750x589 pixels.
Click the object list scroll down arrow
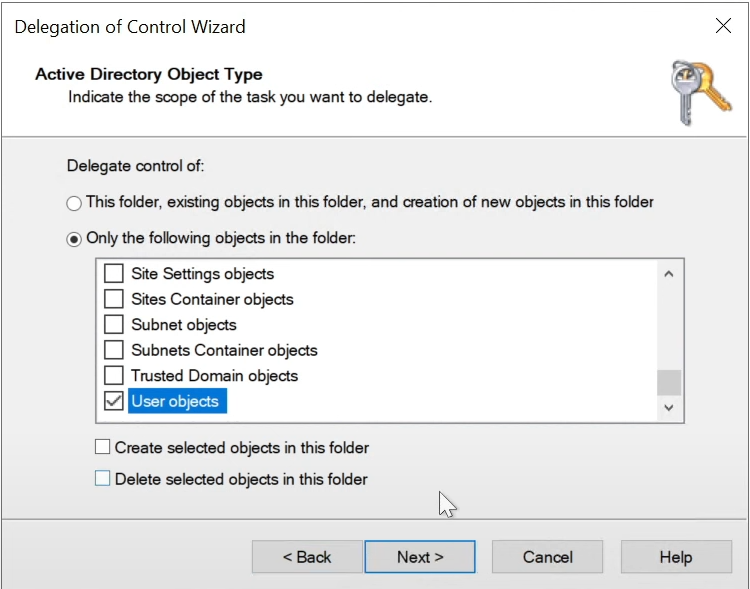pyautogui.click(x=669, y=408)
